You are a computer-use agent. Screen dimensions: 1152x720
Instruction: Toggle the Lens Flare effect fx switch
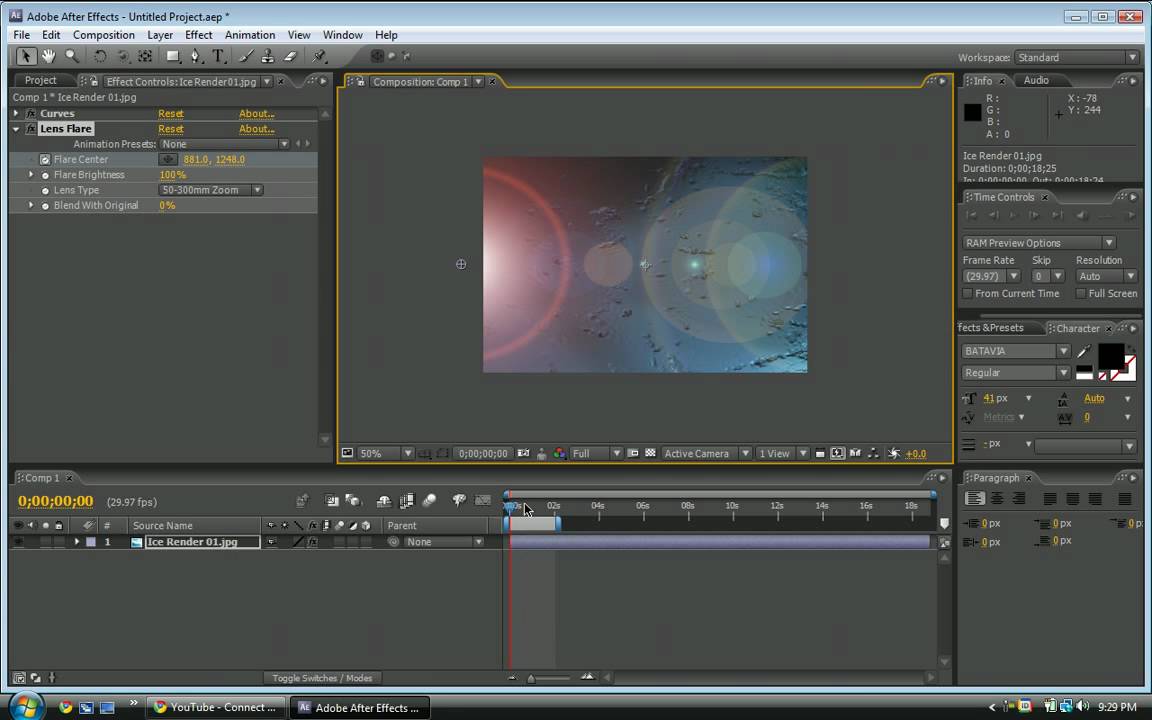[31, 129]
